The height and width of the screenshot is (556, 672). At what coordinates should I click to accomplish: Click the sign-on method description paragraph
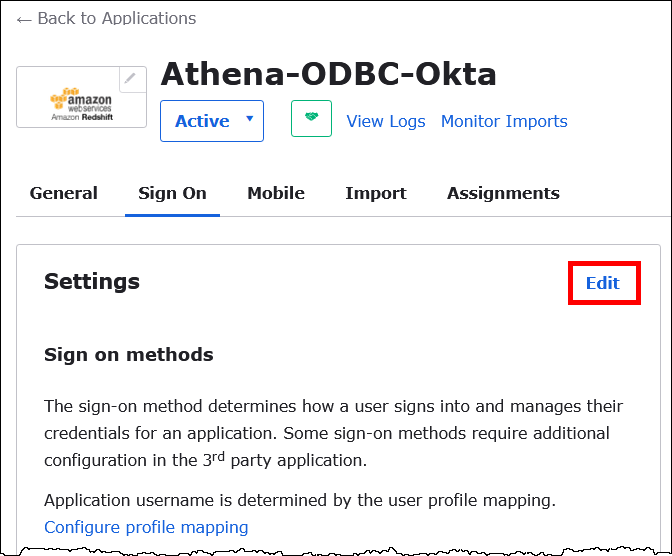pos(333,433)
